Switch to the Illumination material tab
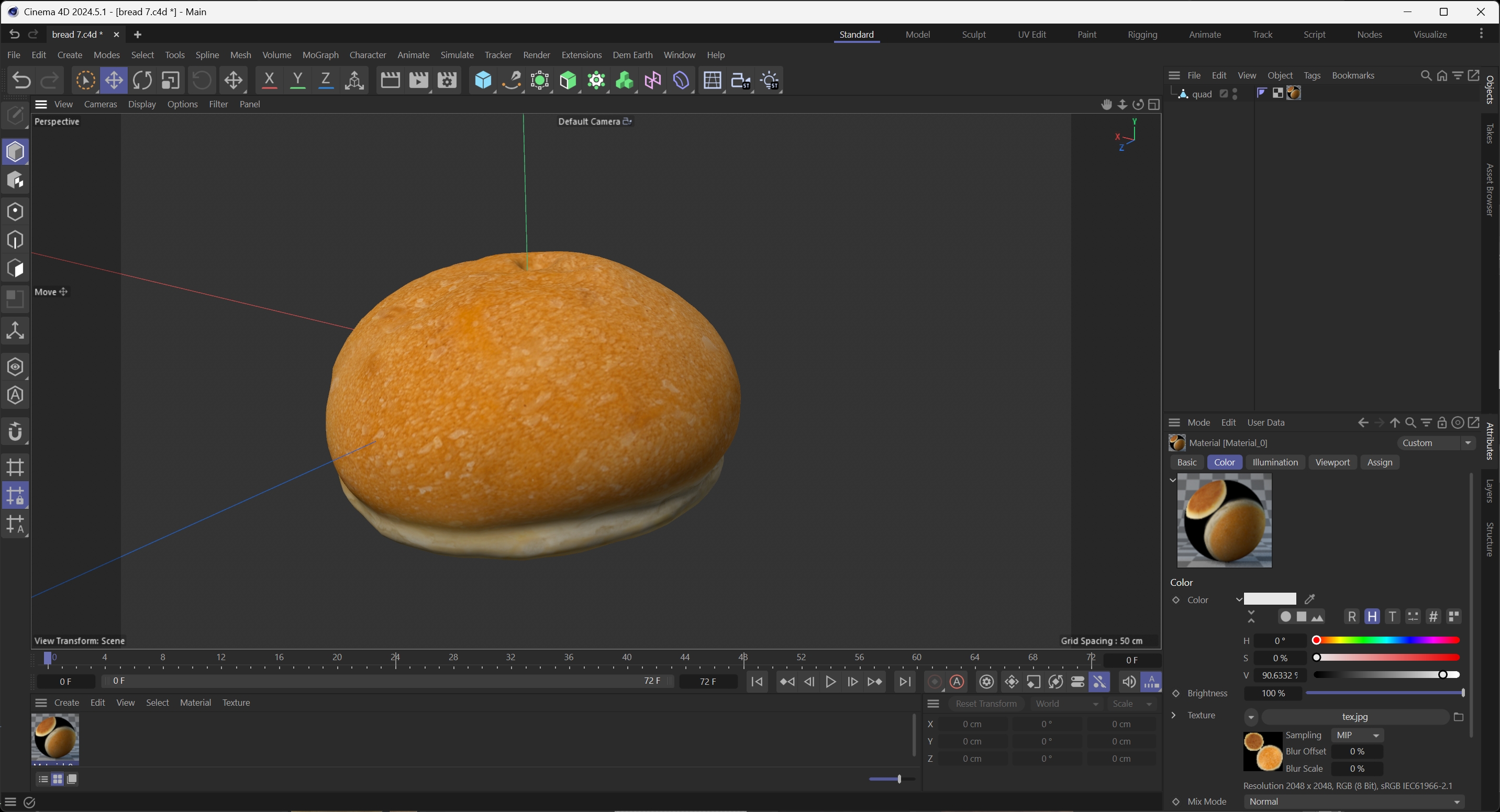The image size is (1500, 812). point(1275,462)
